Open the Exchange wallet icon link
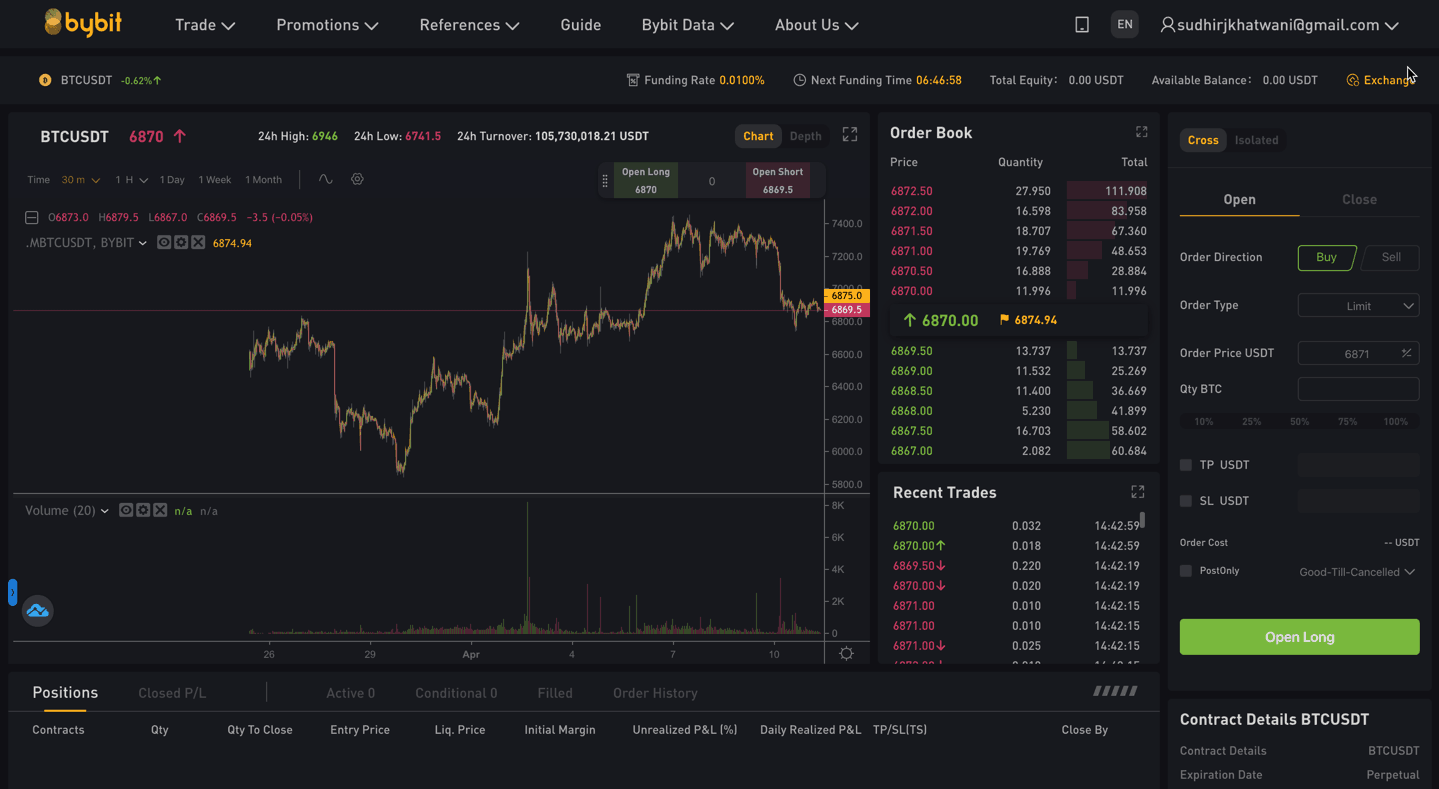This screenshot has width=1439, height=789. pos(1352,80)
